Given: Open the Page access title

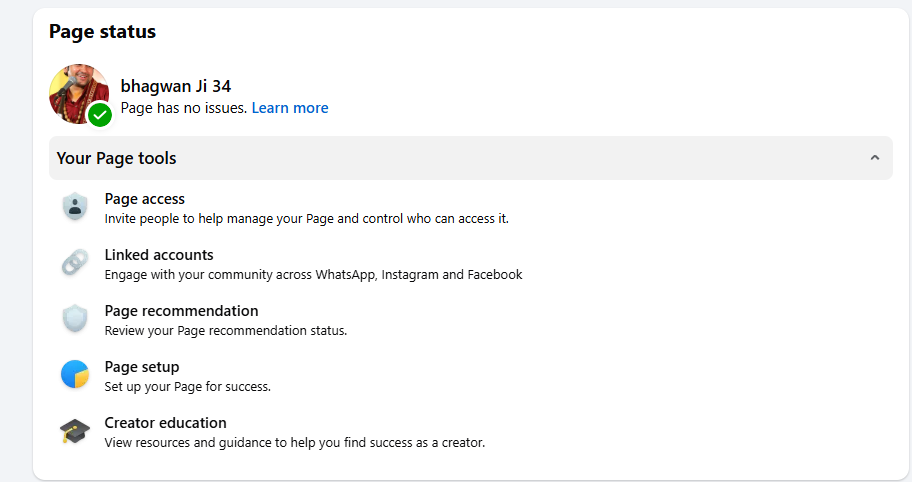Looking at the screenshot, I should point(144,199).
